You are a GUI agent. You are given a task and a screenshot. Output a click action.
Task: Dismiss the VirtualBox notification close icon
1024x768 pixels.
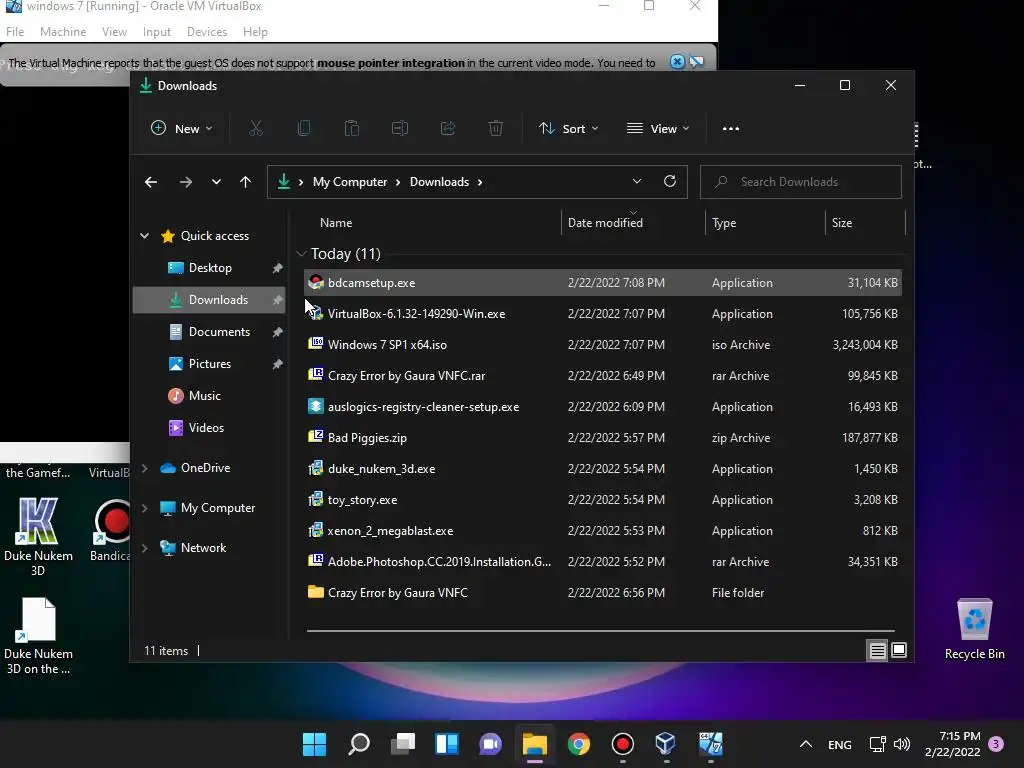[677, 62]
